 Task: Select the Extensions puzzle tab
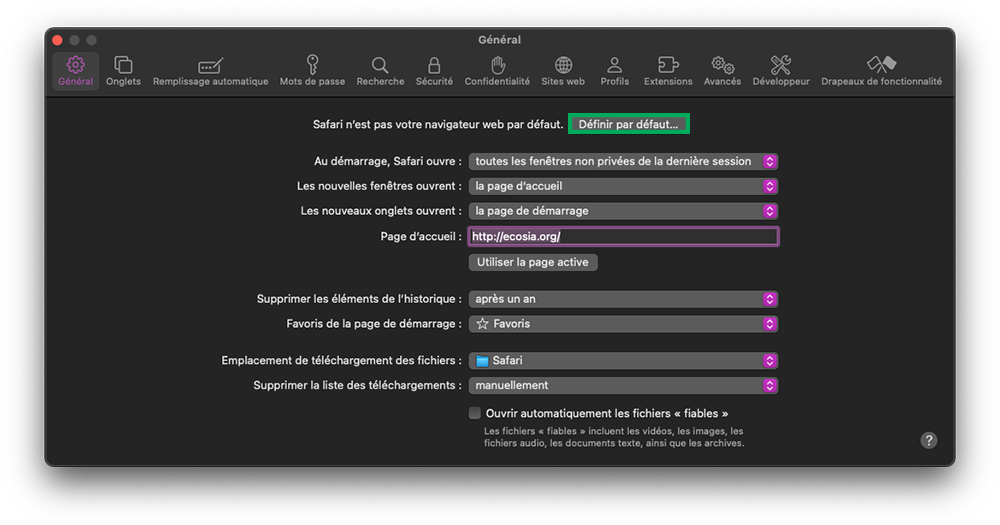[x=668, y=71]
